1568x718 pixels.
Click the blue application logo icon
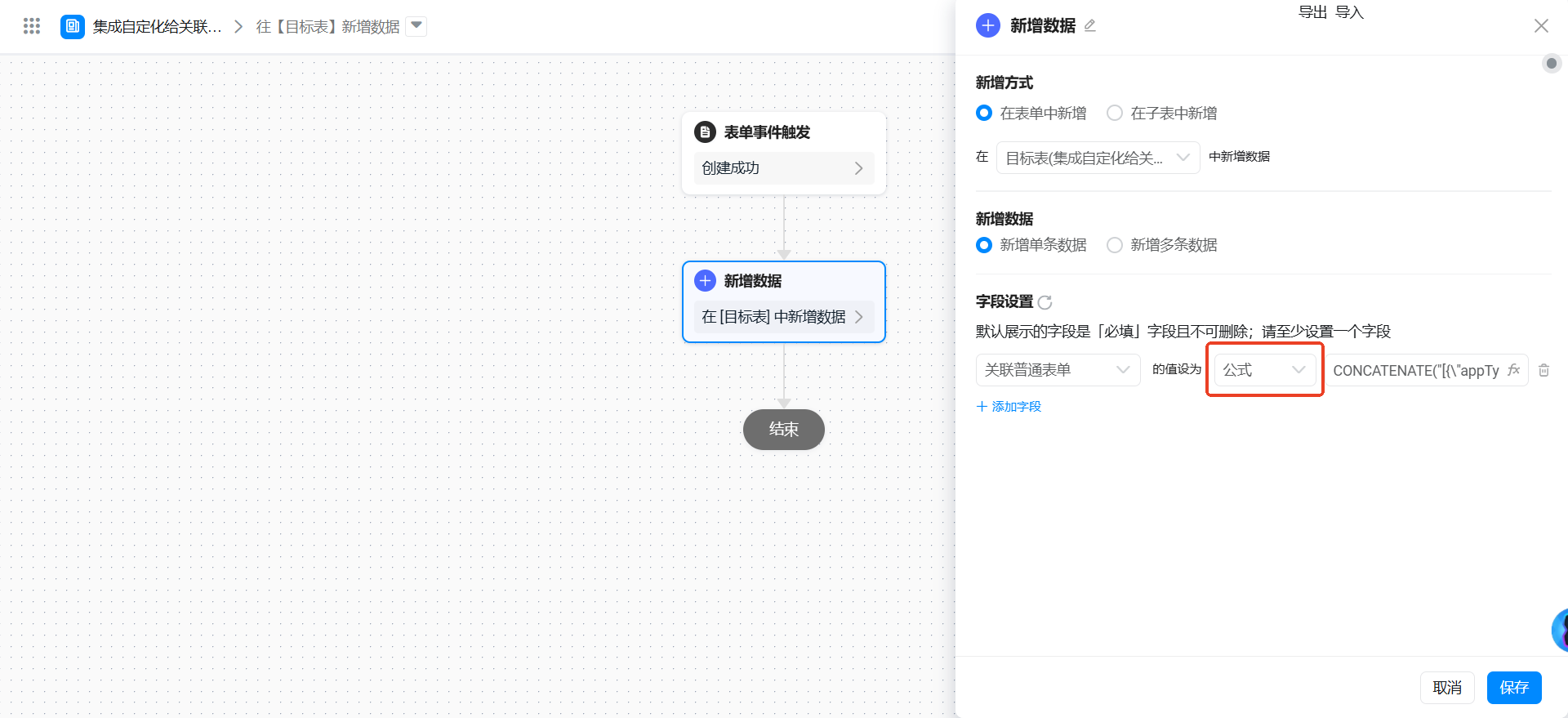(x=73, y=26)
